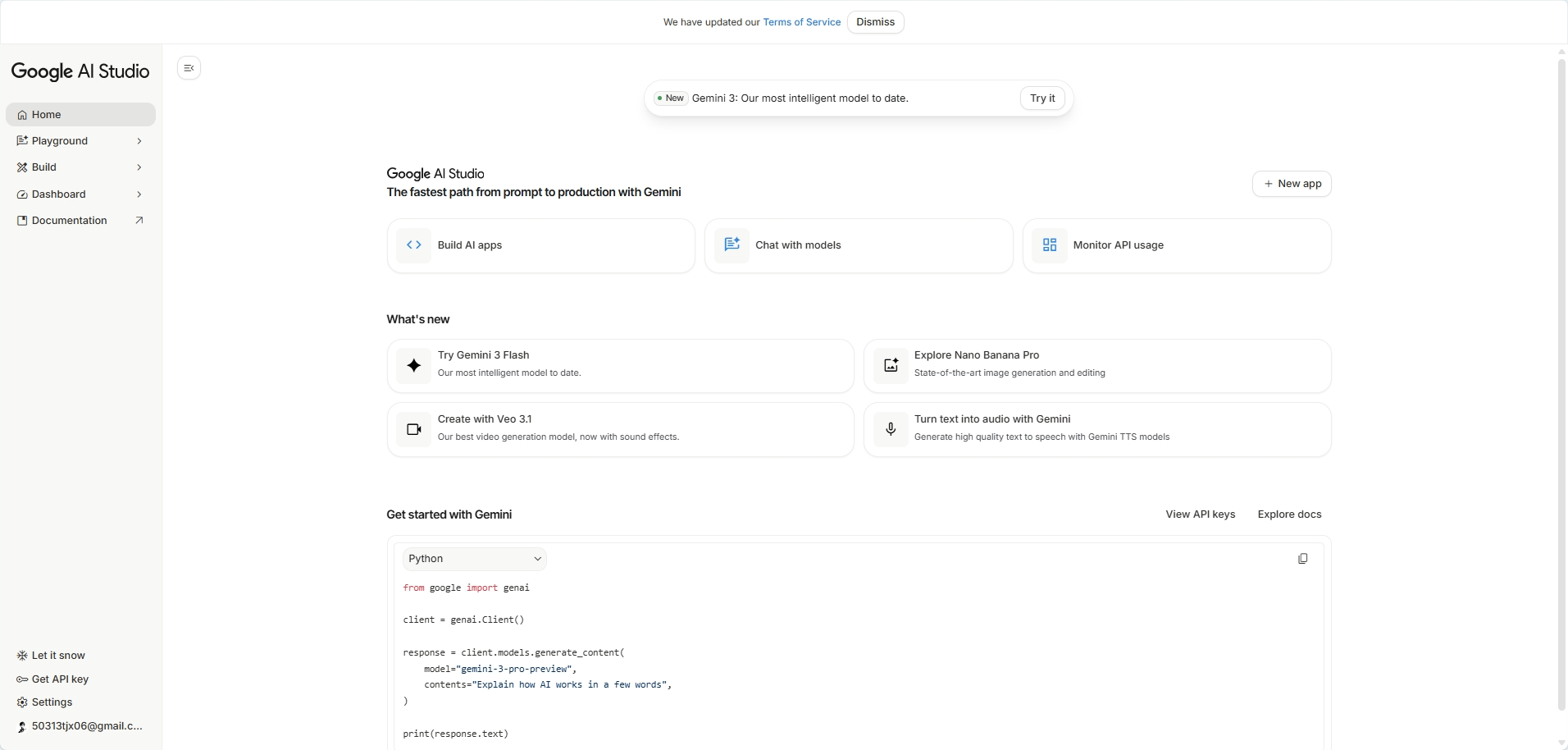Viewport: 1568px width, 750px height.
Task: Open the Create with Veo 3.1 title
Action: [x=485, y=419]
